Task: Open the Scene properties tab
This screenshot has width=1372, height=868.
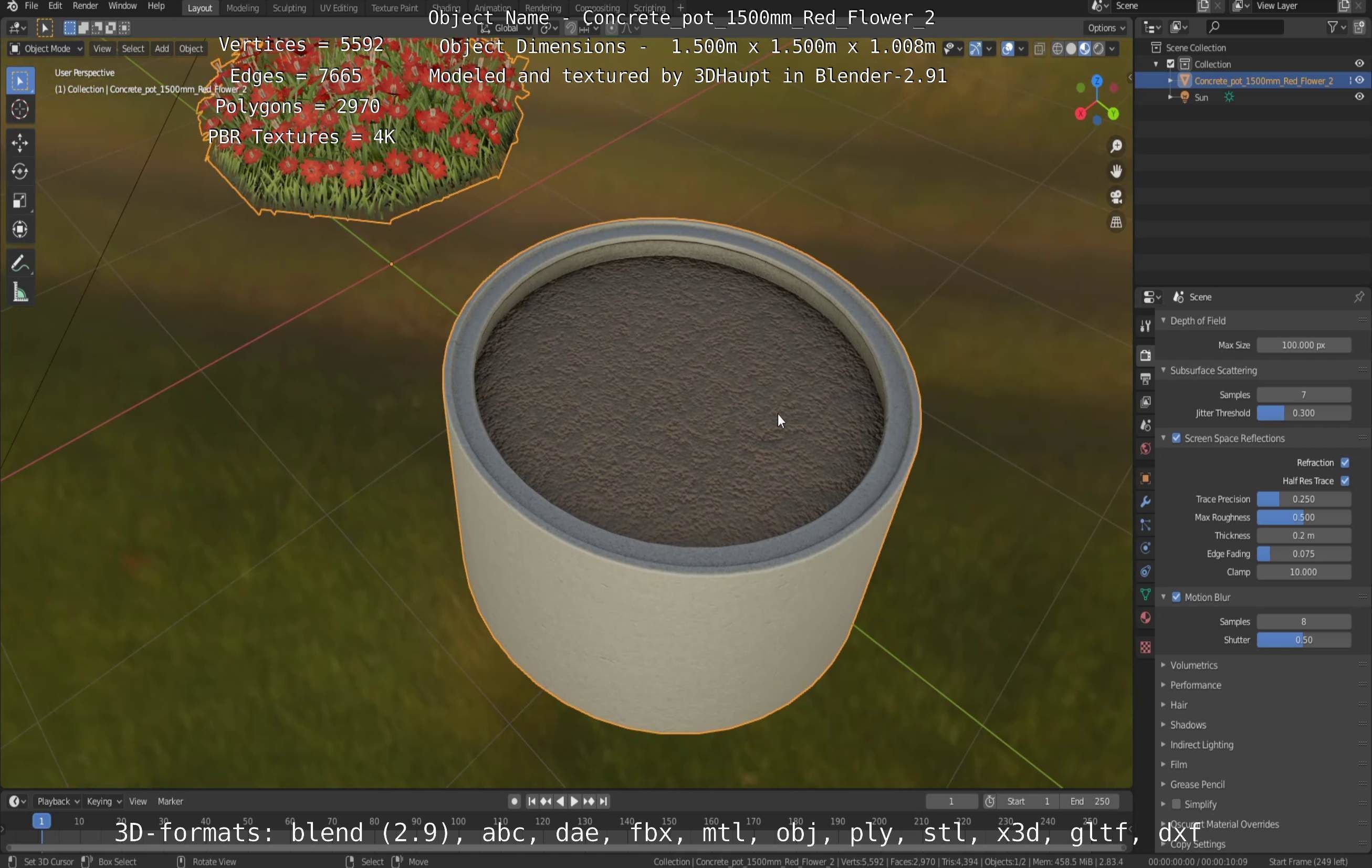Action: (1145, 426)
